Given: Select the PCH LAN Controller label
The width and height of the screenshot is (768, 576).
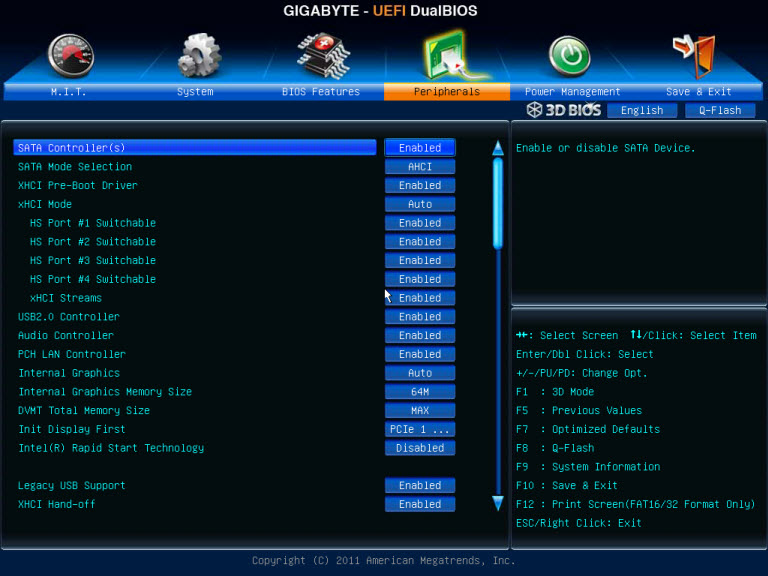Looking at the screenshot, I should click(72, 354).
